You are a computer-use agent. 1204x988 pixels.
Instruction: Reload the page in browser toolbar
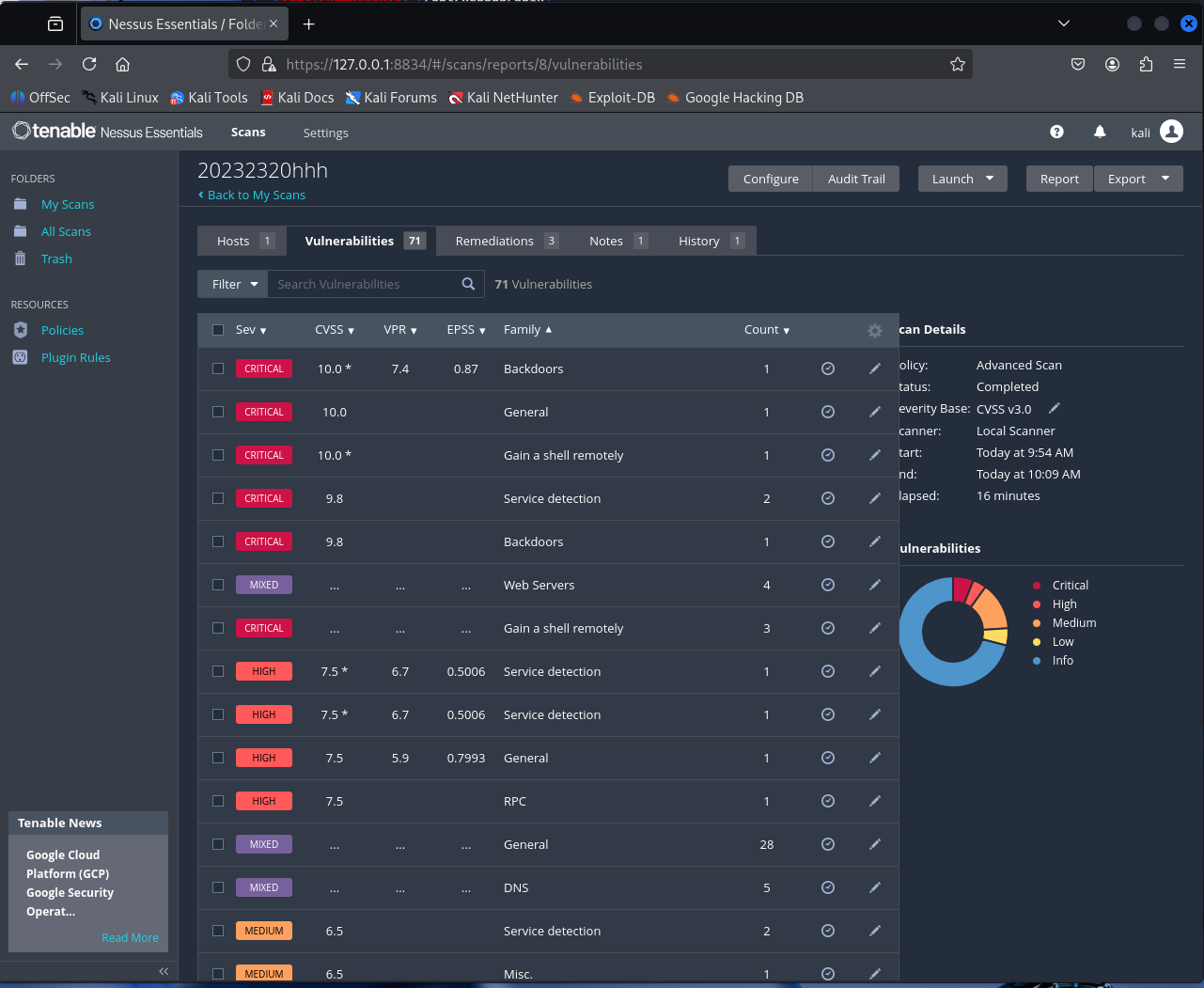pos(89,64)
